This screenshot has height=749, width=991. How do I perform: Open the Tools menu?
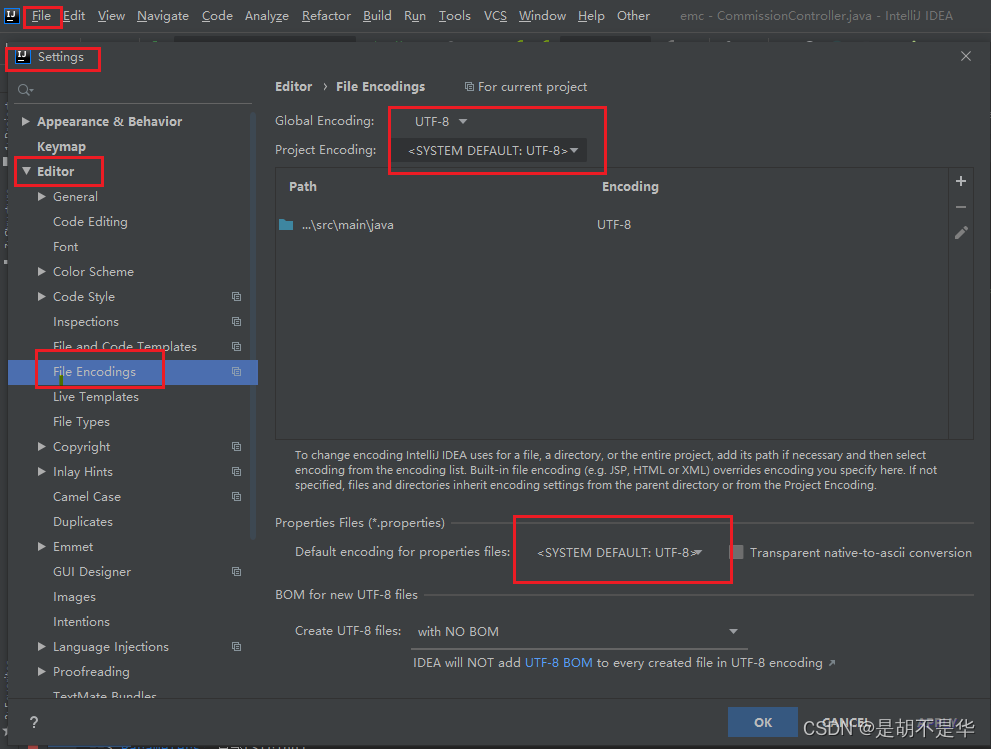pyautogui.click(x=454, y=16)
